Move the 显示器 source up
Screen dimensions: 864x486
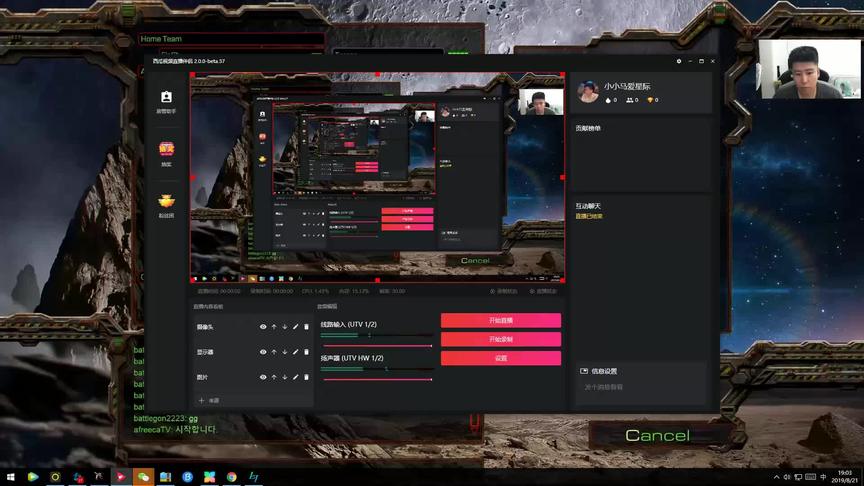pos(274,352)
